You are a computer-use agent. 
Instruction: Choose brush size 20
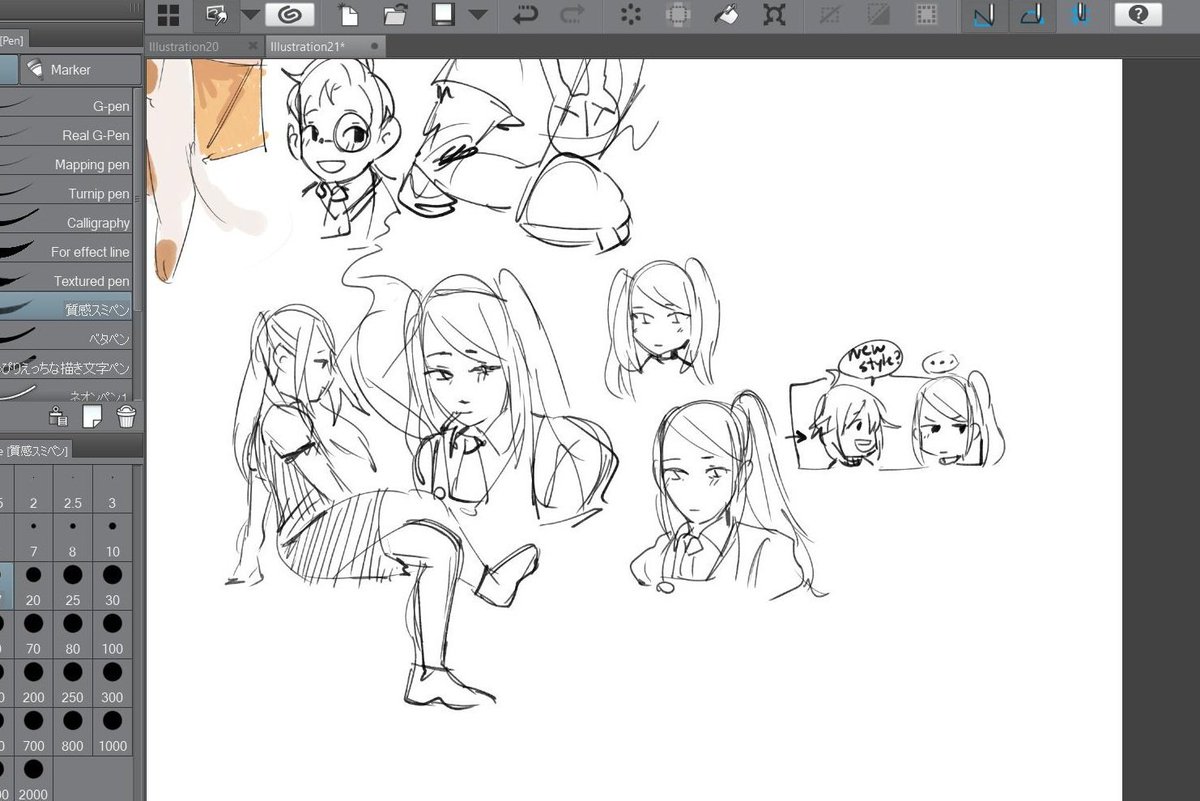[33, 585]
